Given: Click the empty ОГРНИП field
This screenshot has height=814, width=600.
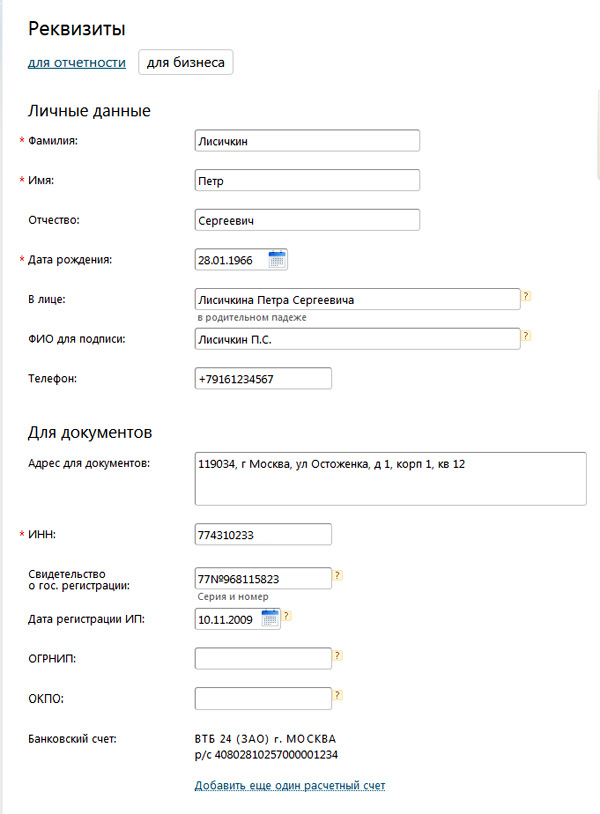Looking at the screenshot, I should [x=263, y=659].
